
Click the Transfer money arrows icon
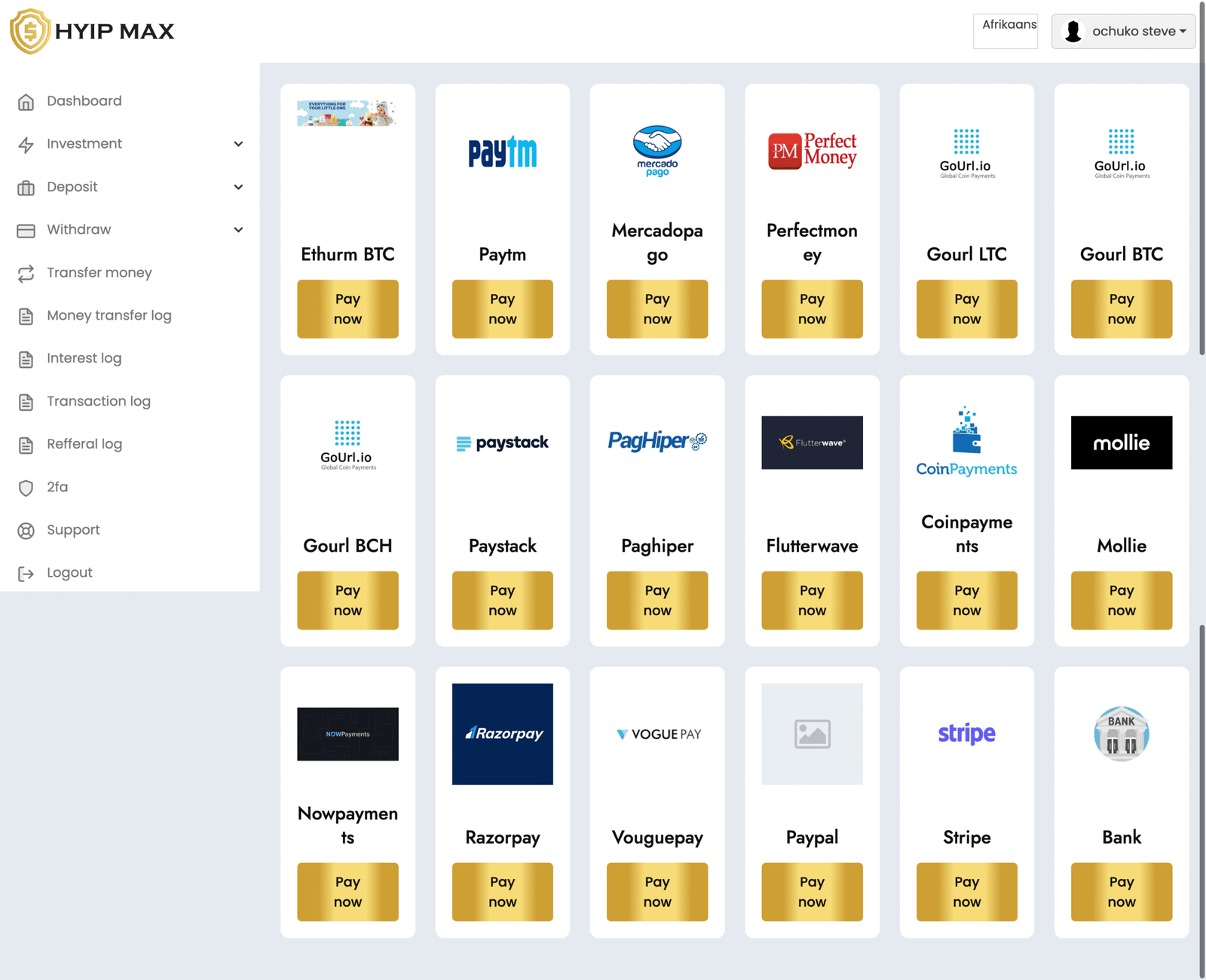[26, 274]
